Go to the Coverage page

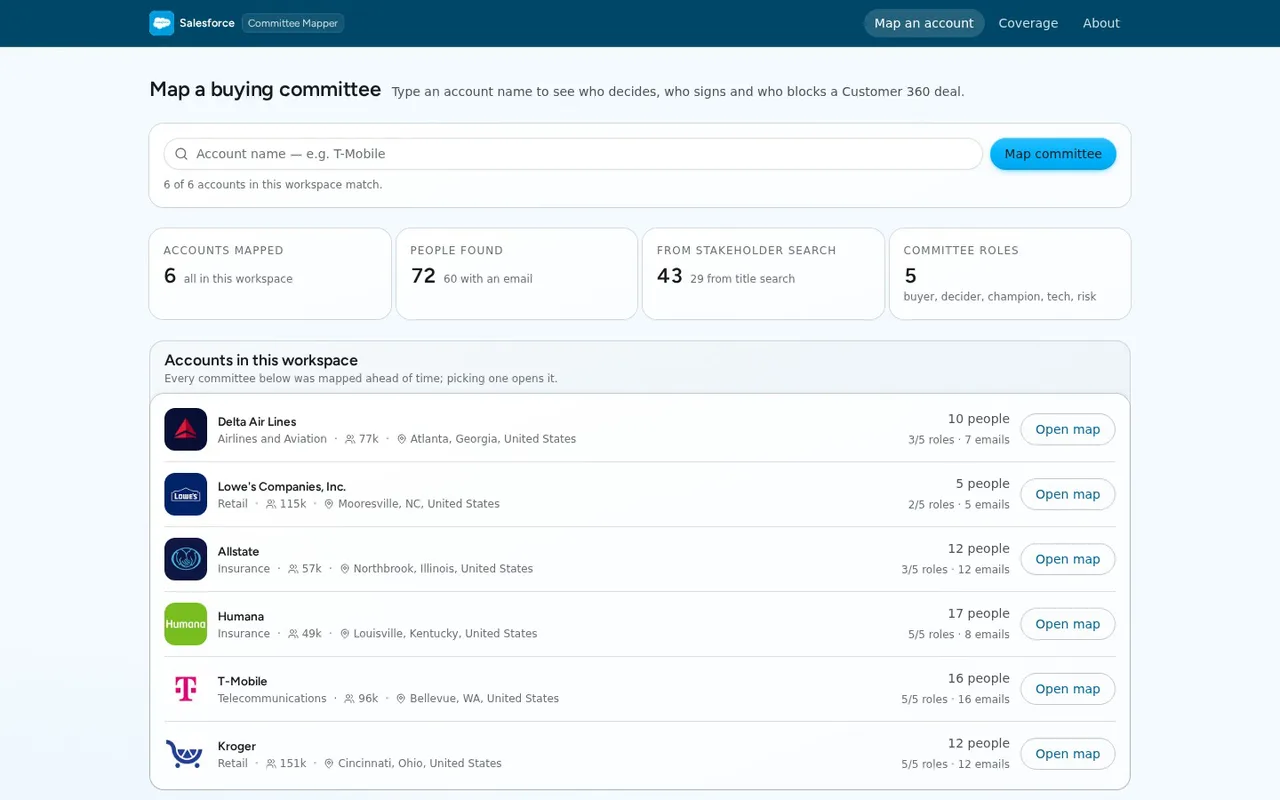[x=1028, y=23]
